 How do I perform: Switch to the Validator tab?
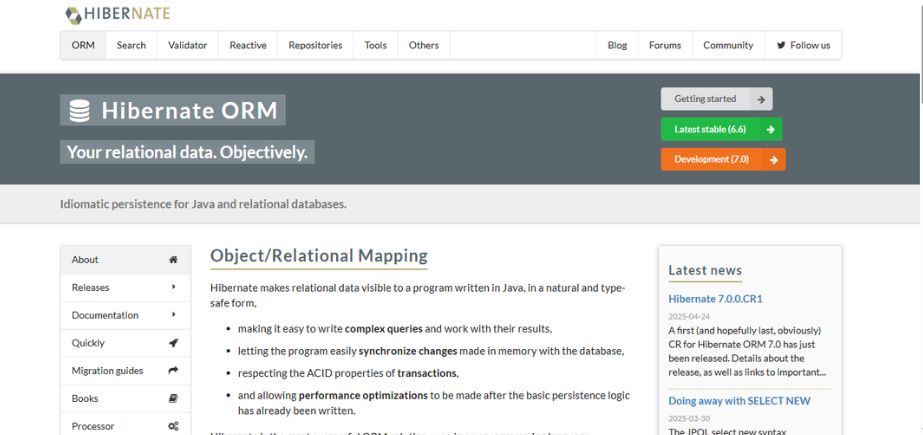[x=187, y=45]
